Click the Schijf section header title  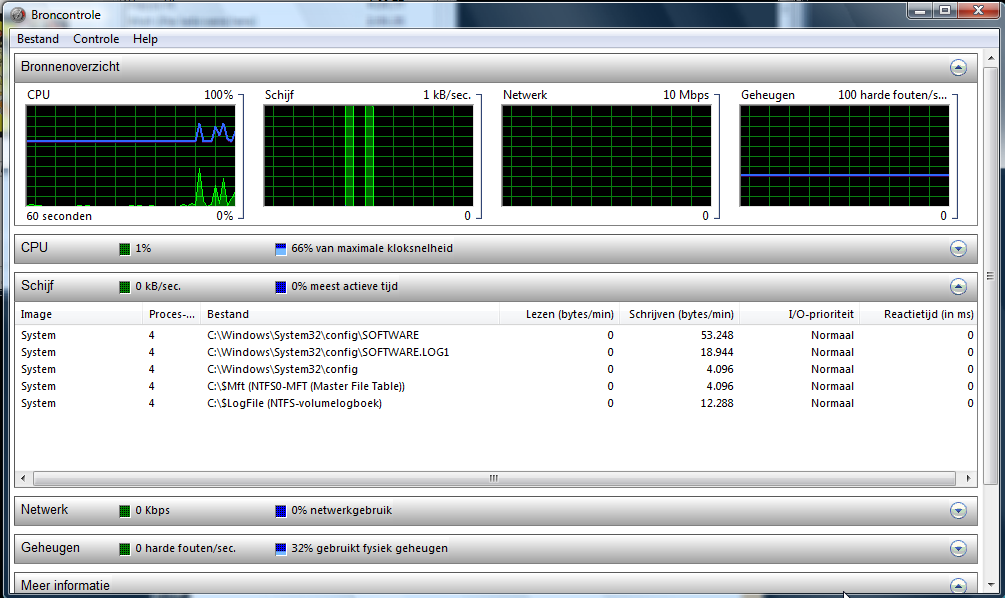click(37, 286)
